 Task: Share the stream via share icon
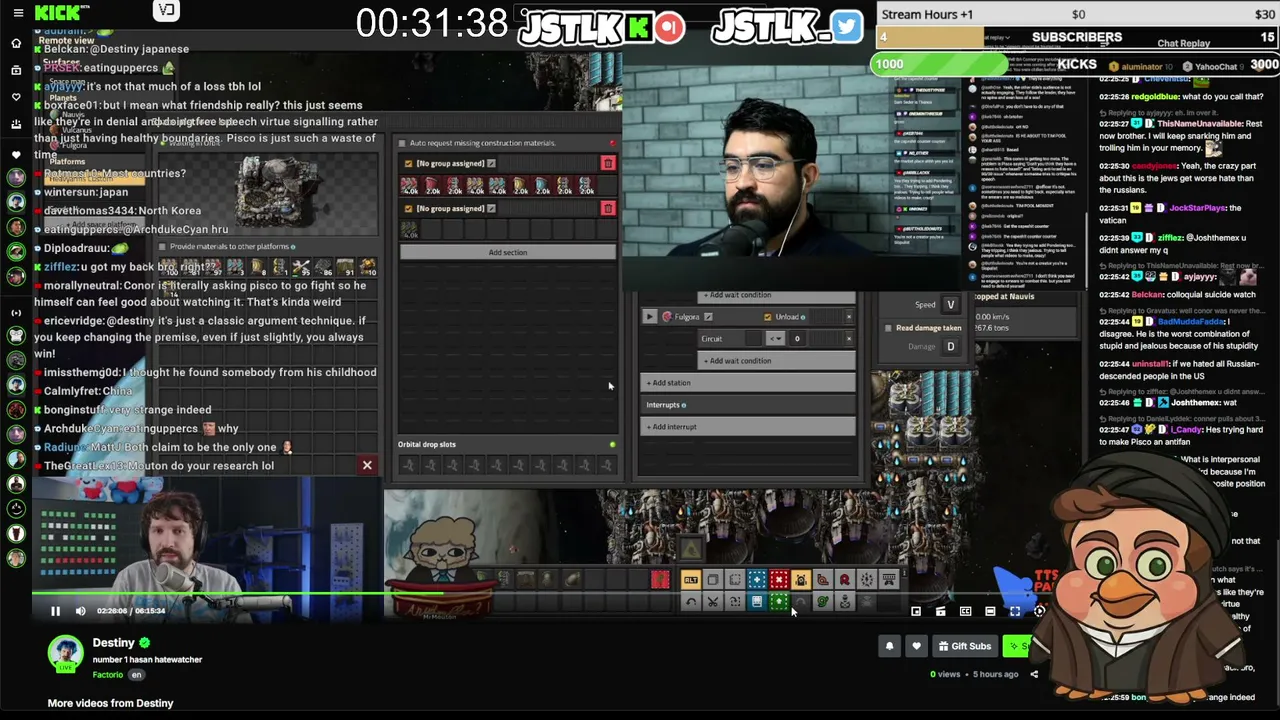coord(1034,674)
